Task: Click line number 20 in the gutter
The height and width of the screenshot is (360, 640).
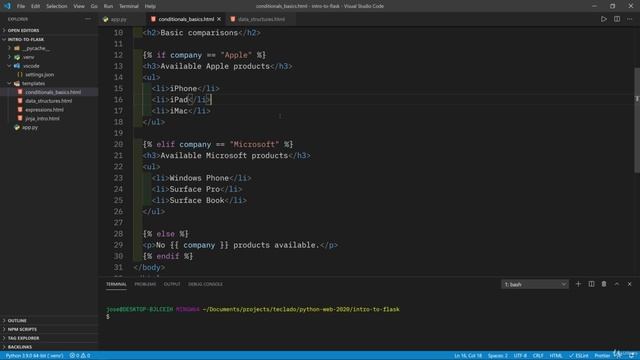Action: [118, 144]
